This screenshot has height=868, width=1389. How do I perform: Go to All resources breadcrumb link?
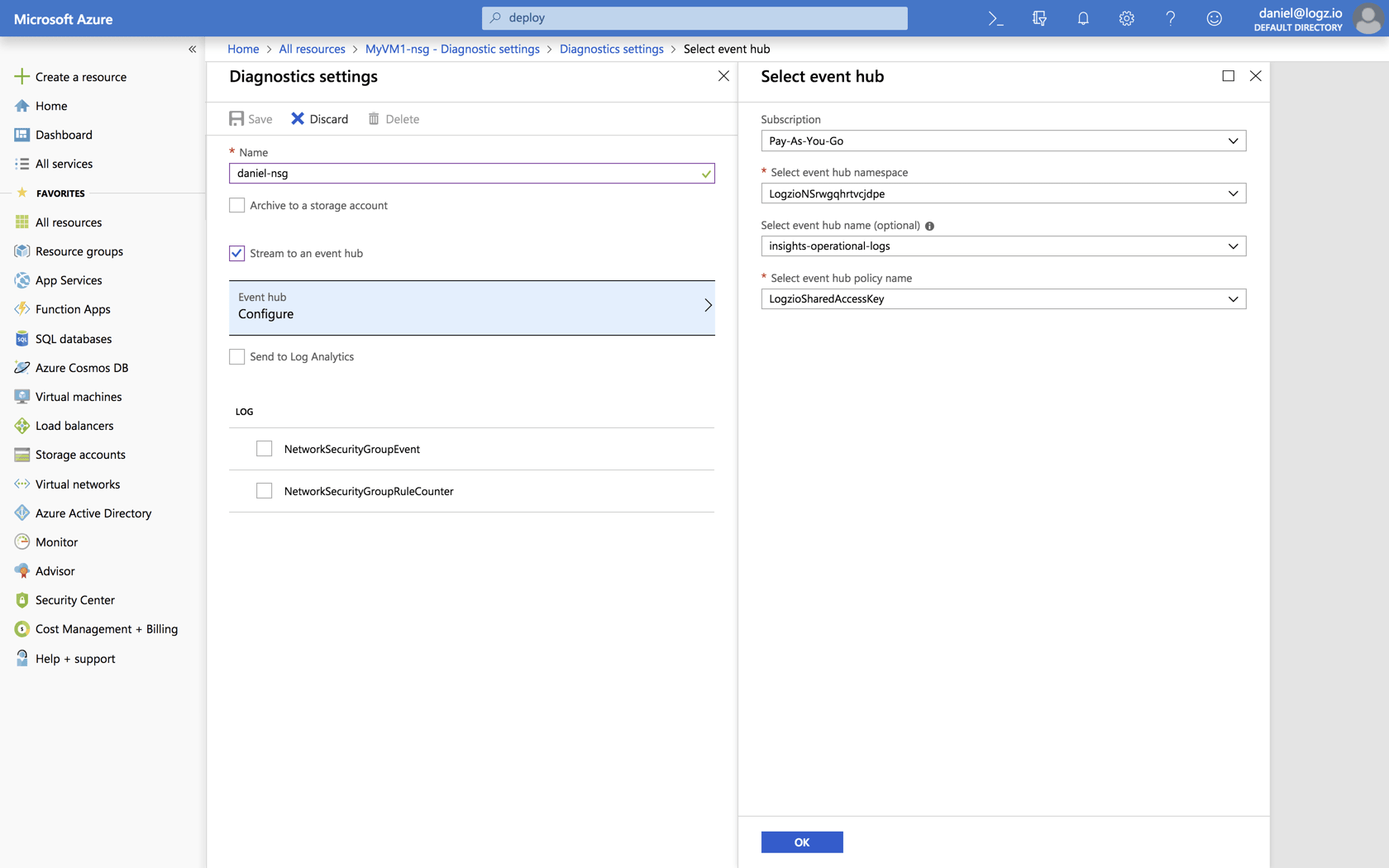(313, 49)
